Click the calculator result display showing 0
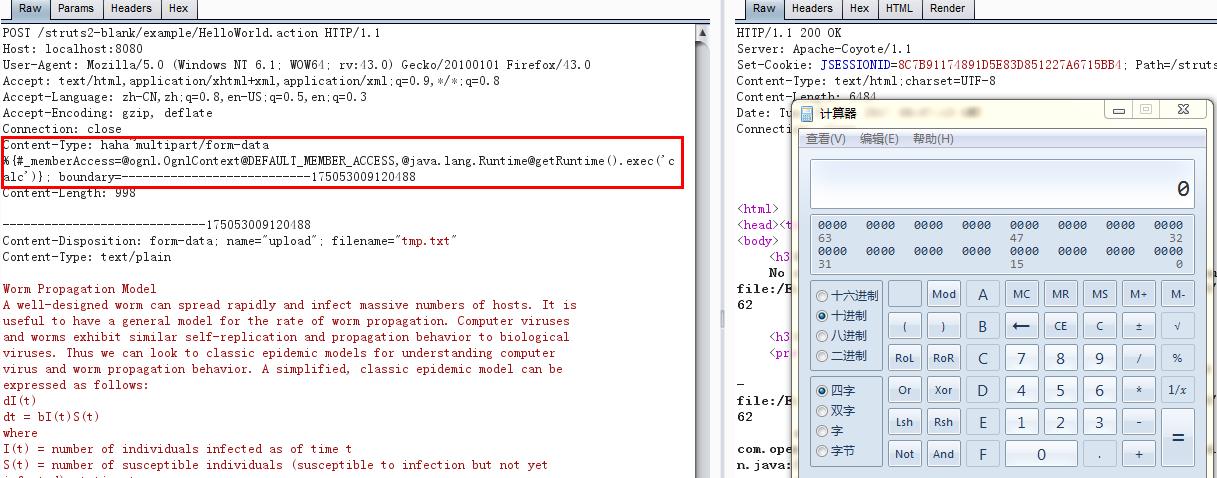 [1002, 185]
